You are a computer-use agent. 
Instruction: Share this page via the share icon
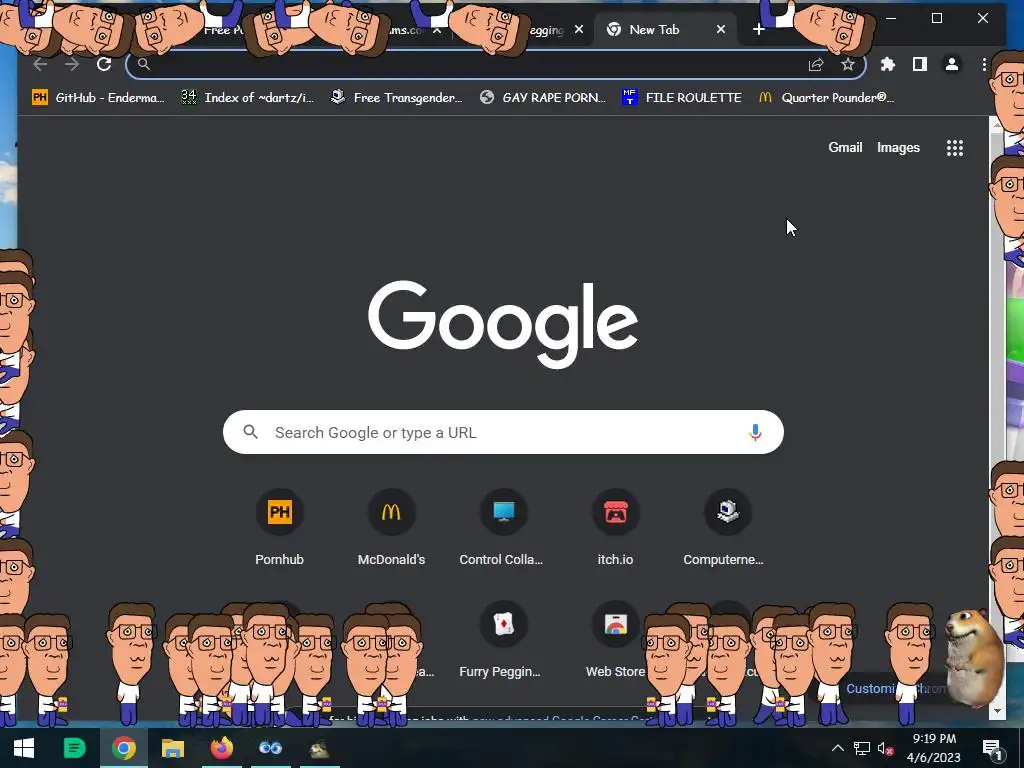click(816, 64)
